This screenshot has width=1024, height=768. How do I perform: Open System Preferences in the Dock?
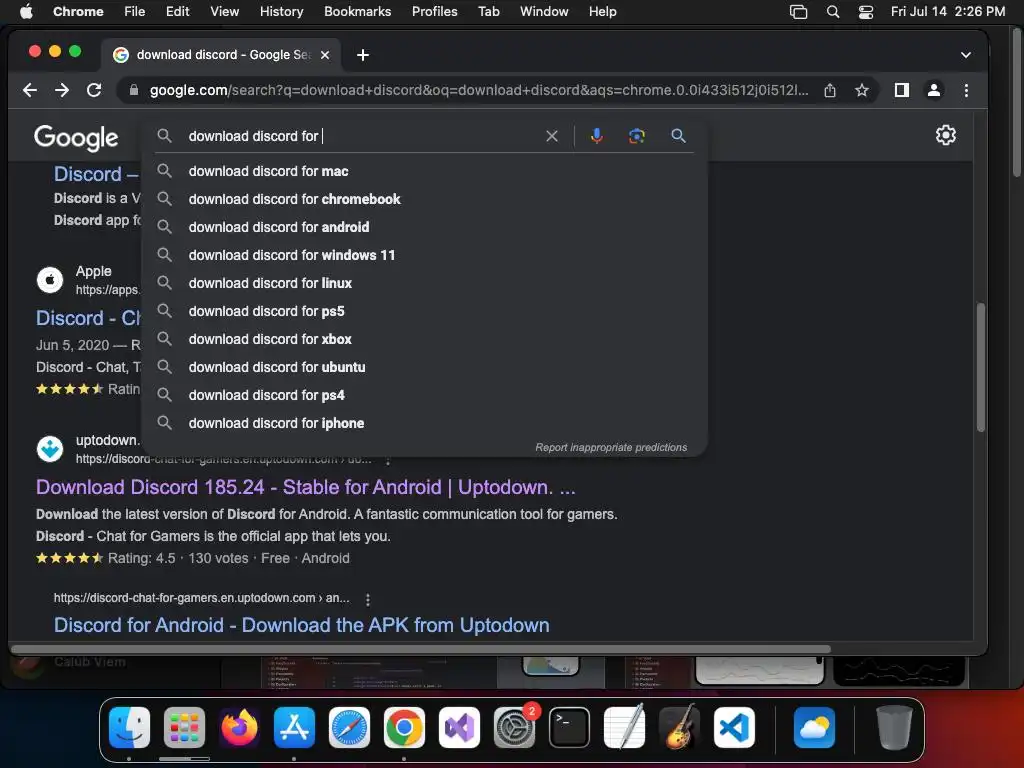click(515, 727)
